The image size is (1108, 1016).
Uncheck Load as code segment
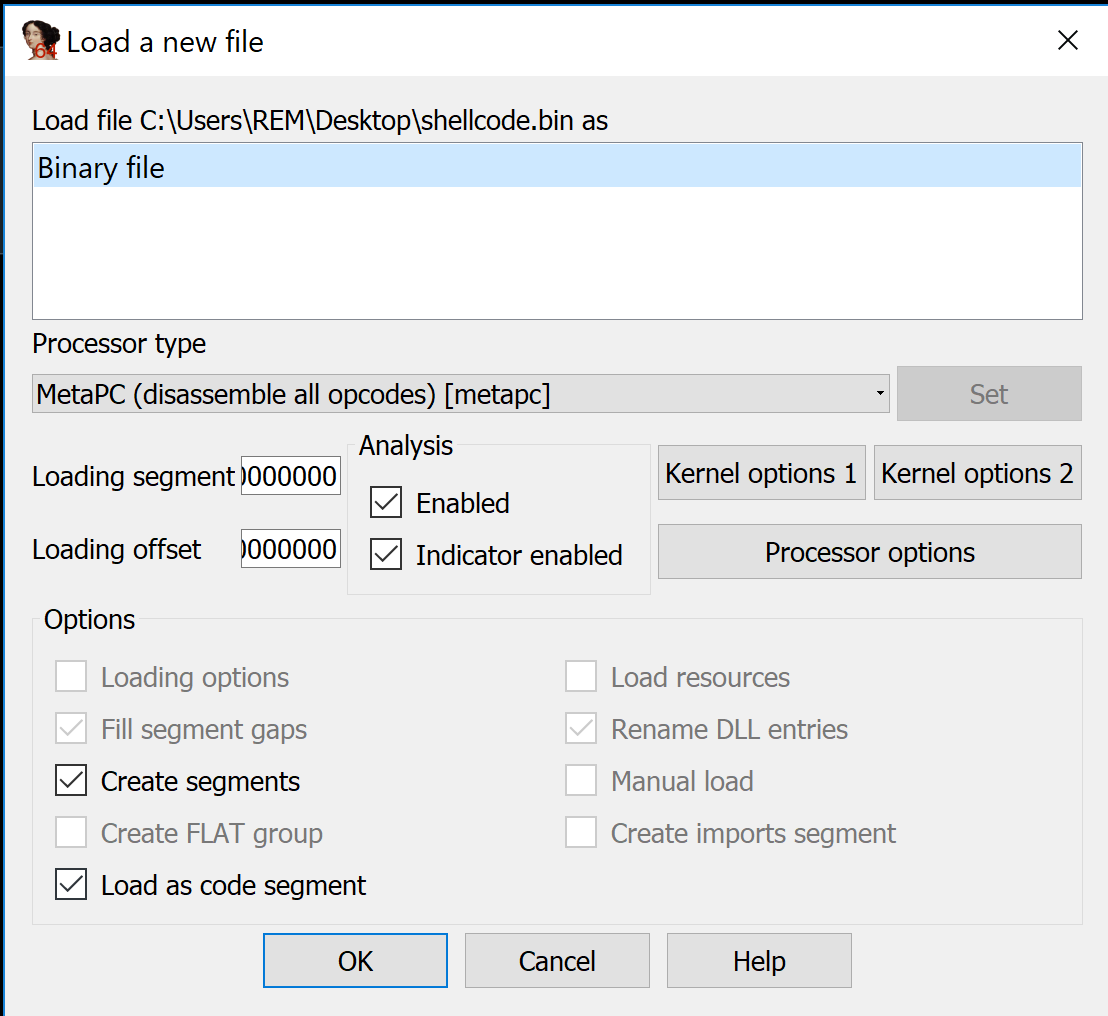point(71,884)
